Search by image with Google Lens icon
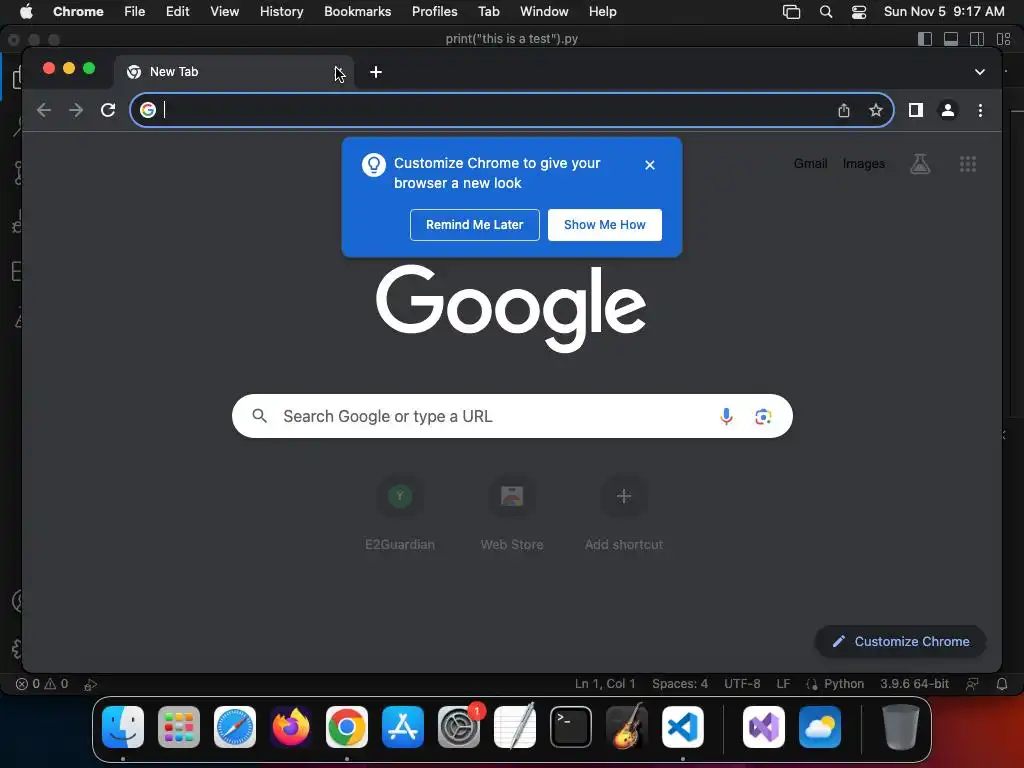The image size is (1024, 768). [763, 416]
